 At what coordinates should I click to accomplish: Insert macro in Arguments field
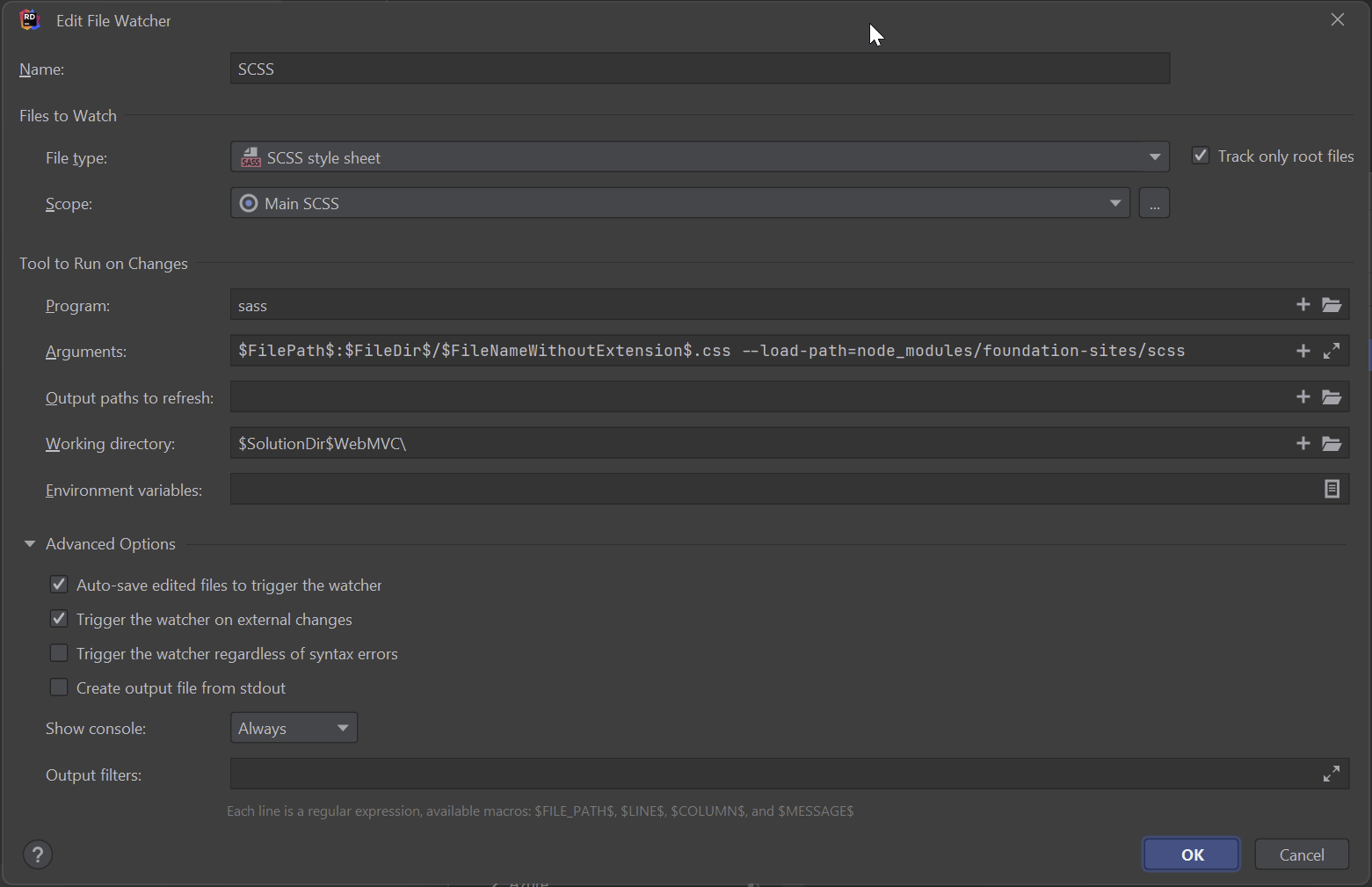pos(1303,351)
